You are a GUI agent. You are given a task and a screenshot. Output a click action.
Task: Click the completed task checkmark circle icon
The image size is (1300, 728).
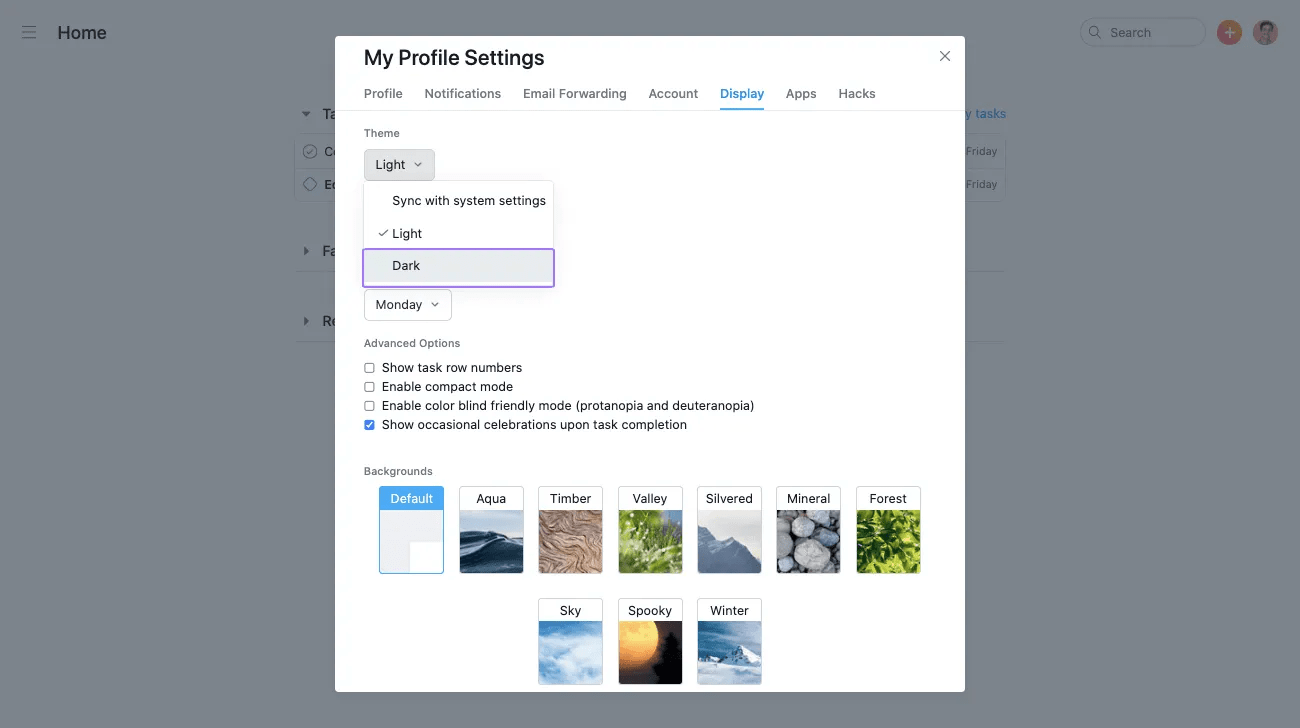(310, 152)
